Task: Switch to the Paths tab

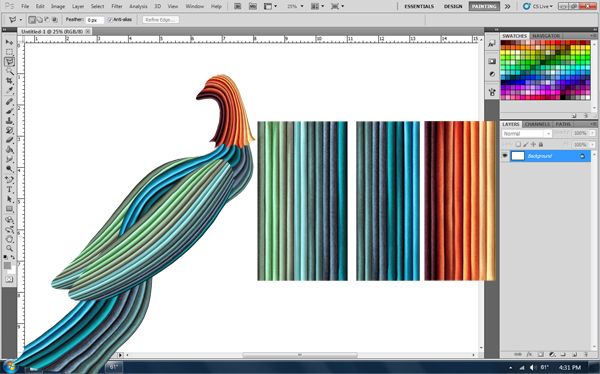Action: [x=563, y=124]
